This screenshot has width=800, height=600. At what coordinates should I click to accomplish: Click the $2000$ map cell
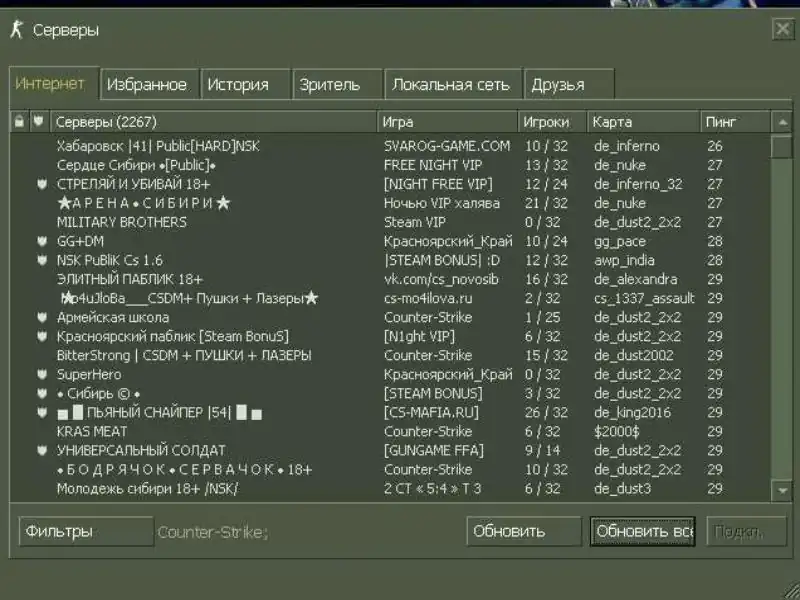click(x=616, y=432)
